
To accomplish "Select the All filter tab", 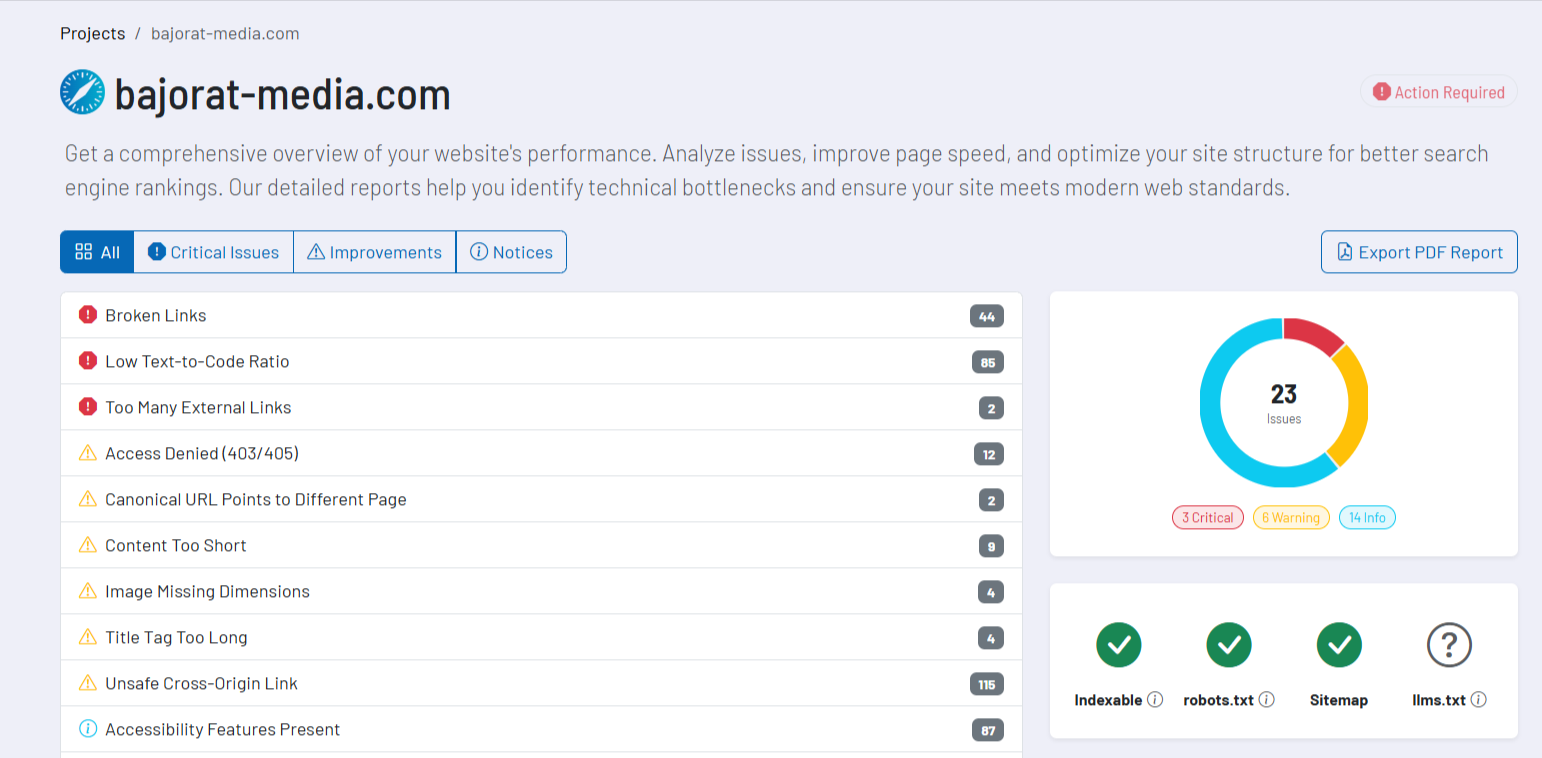I will pyautogui.click(x=97, y=252).
